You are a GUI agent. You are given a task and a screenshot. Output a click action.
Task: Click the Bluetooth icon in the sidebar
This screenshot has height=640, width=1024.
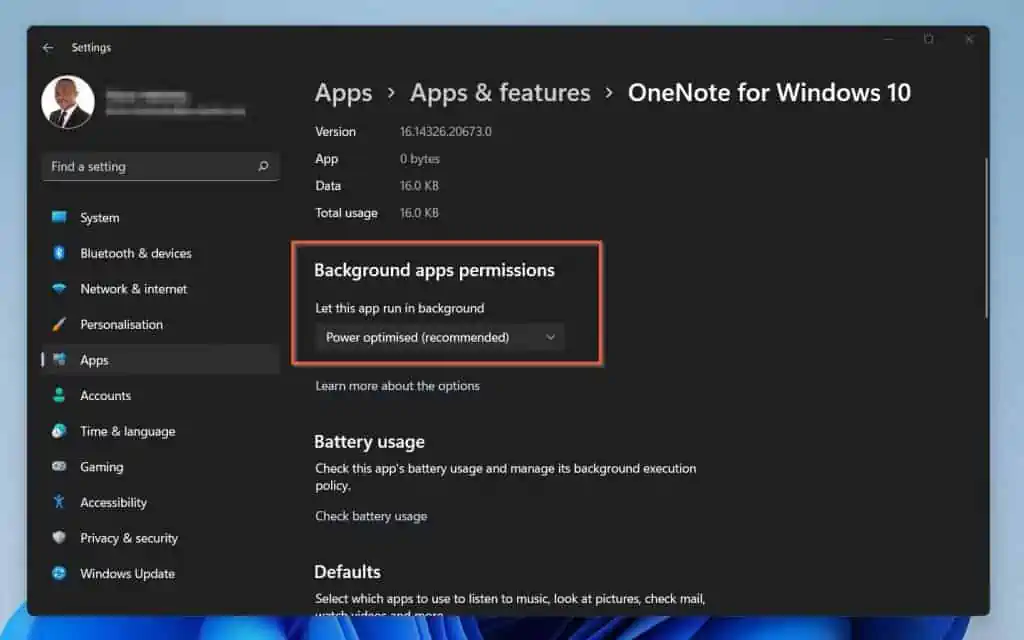pos(59,253)
